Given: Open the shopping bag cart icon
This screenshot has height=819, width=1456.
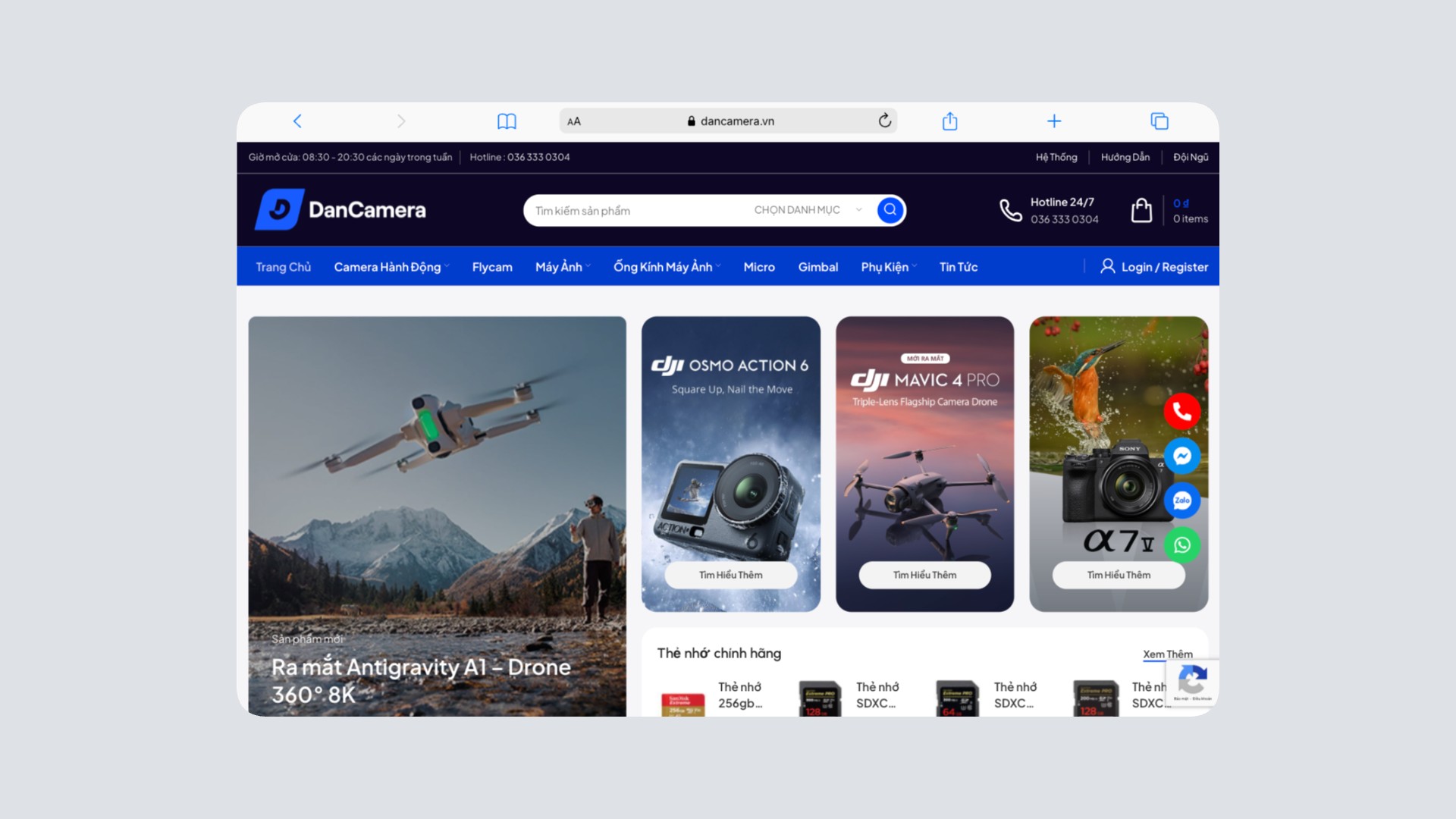Looking at the screenshot, I should pyautogui.click(x=1141, y=210).
